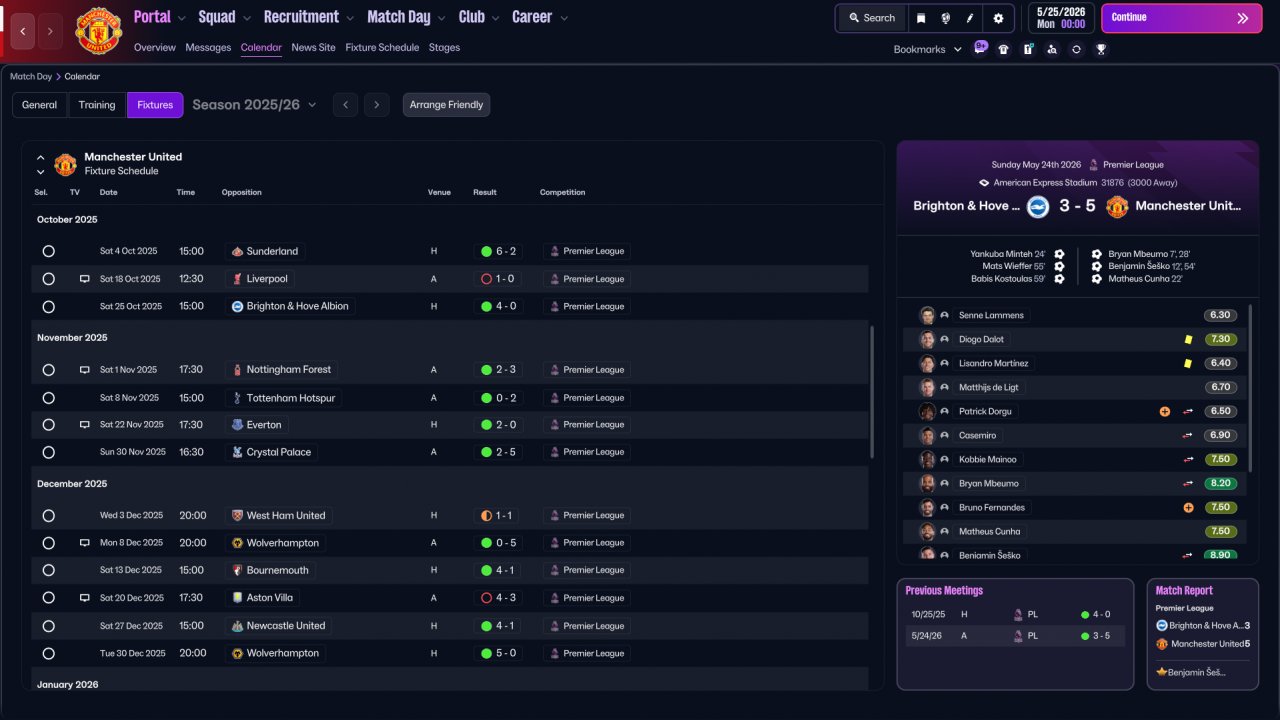Select the Nottingham Forest fixture radio button
The width and height of the screenshot is (1280, 720).
click(48, 370)
